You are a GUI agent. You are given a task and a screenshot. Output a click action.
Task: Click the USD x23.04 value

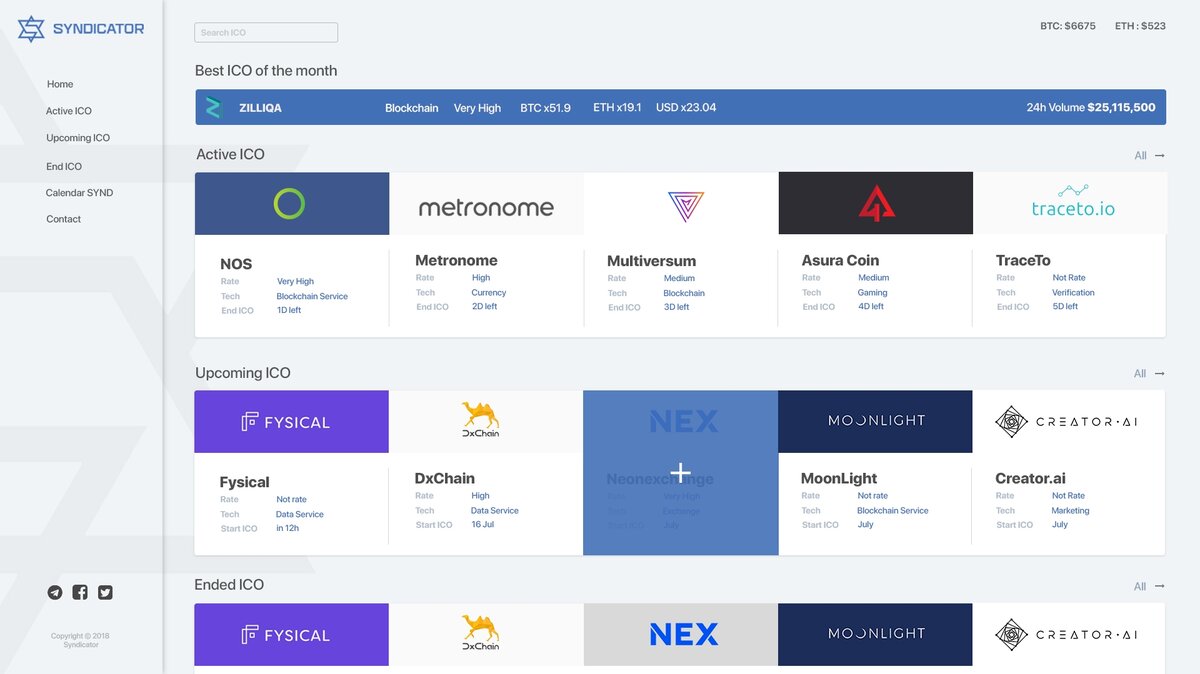686,107
